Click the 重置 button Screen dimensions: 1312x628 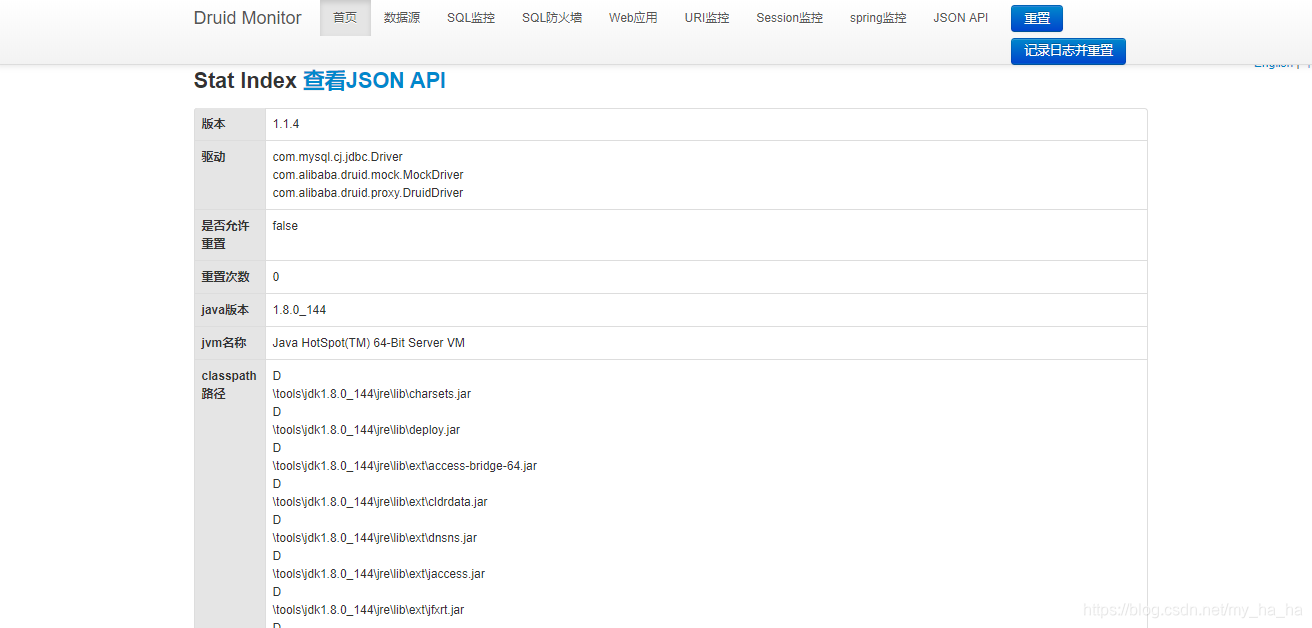pos(1037,18)
